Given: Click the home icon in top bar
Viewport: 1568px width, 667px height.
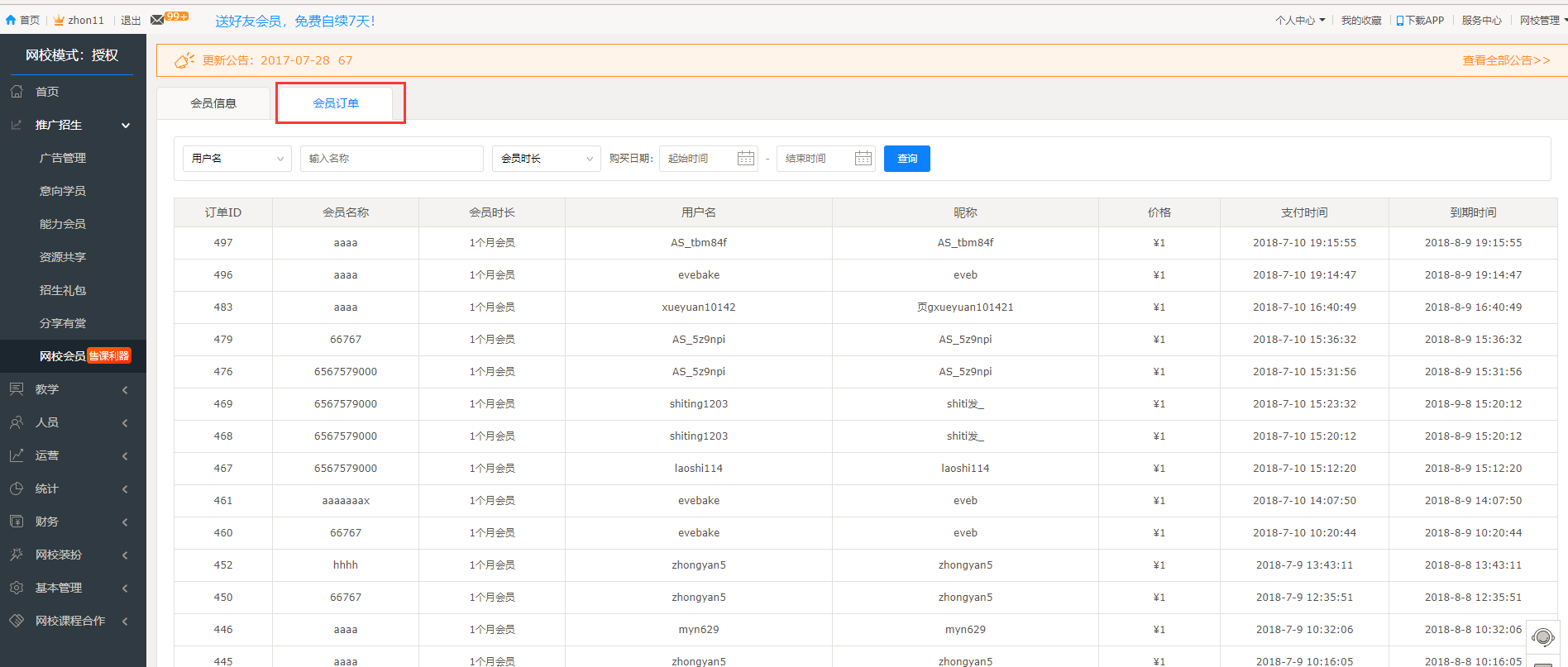Looking at the screenshot, I should (x=11, y=20).
